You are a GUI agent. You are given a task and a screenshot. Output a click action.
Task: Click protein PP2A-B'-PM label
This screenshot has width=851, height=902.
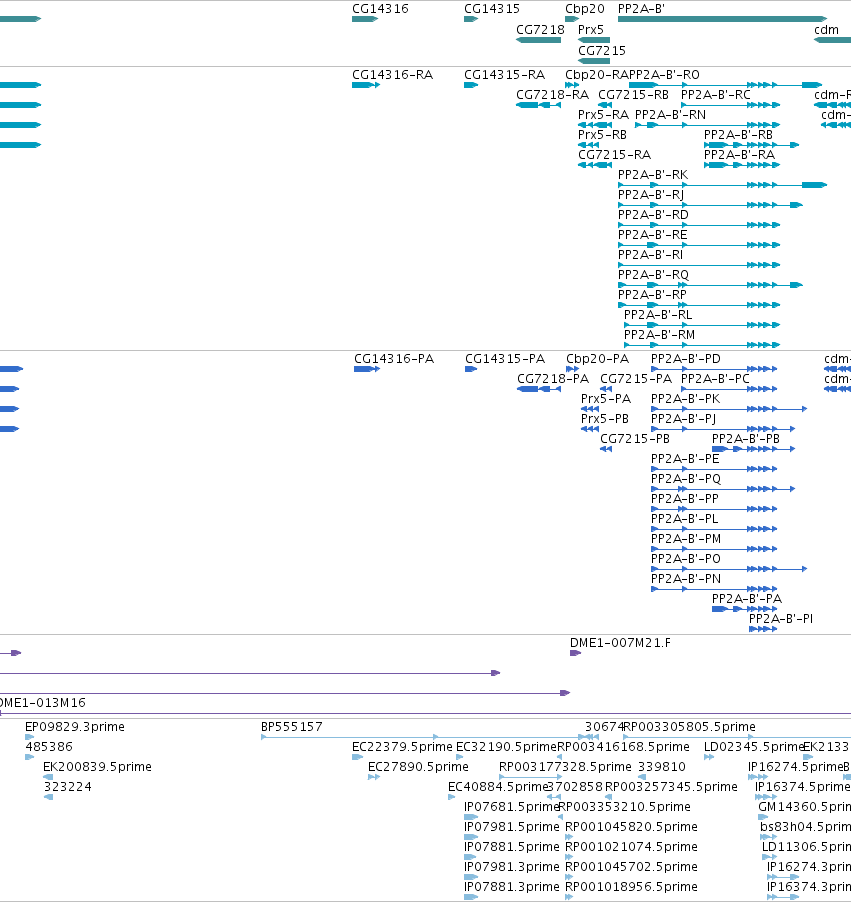coord(686,539)
